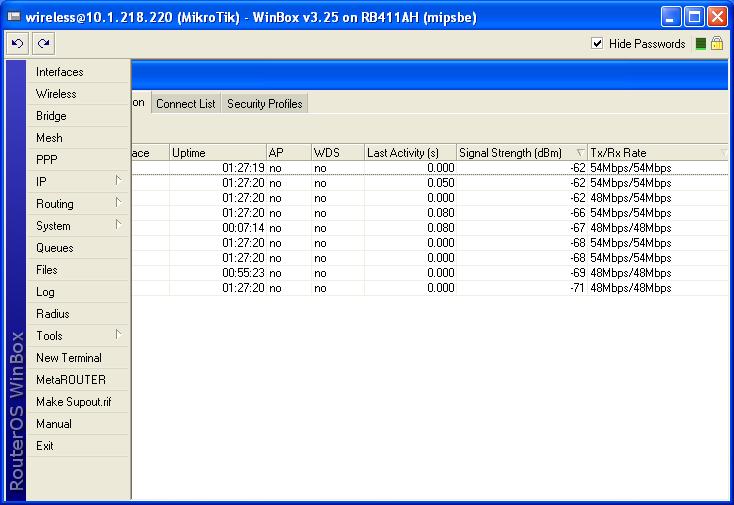The width and height of the screenshot is (734, 505).
Task: Select the row with uptime 00:55:23
Action: [430, 273]
